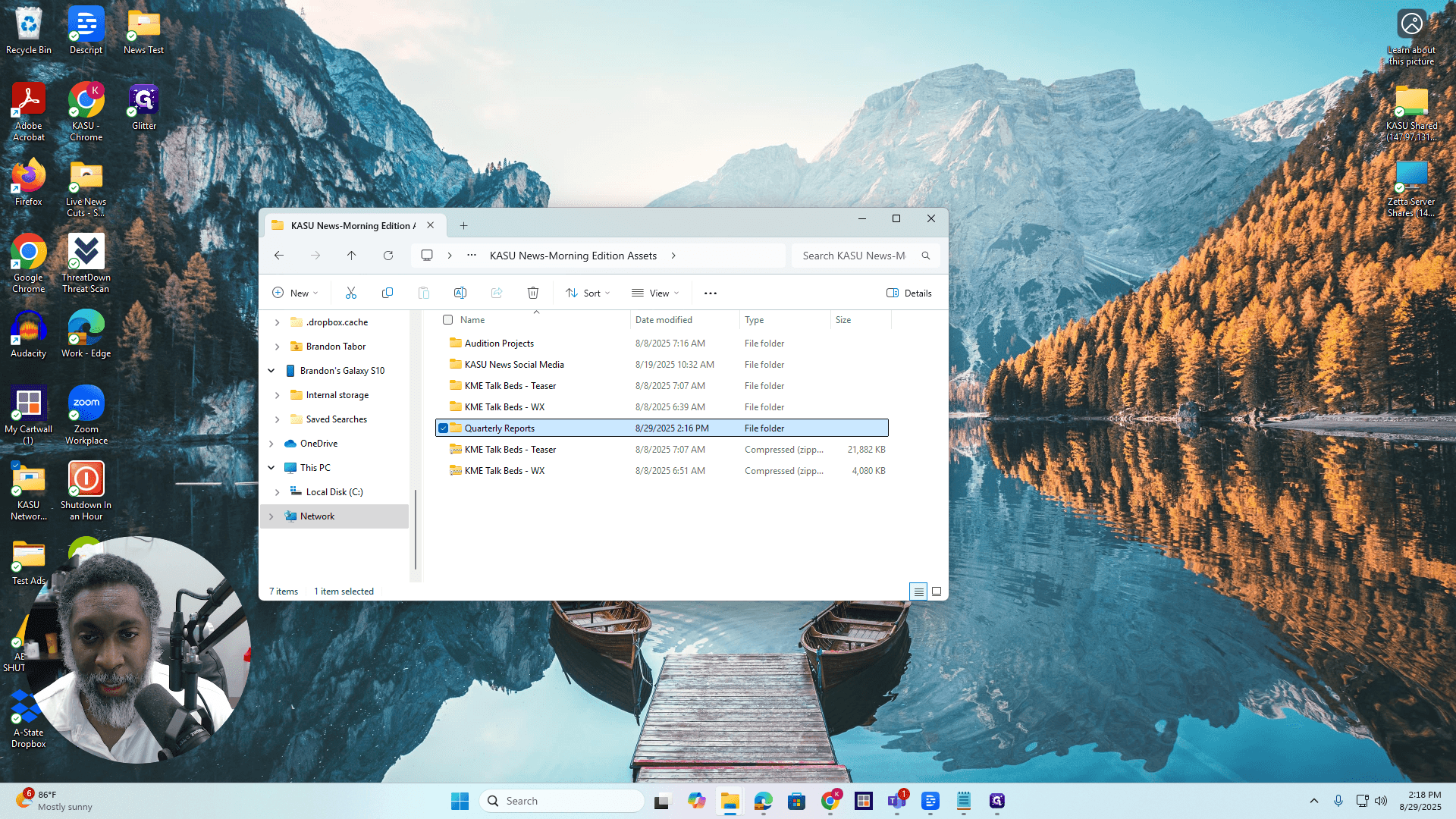Switch to details list view icon in status bar
The width and height of the screenshot is (1456, 819).
coord(918,591)
